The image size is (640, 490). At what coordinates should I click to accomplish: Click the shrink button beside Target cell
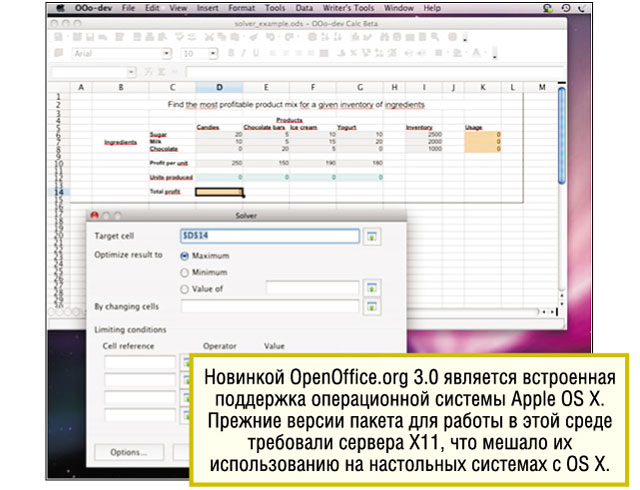point(372,236)
